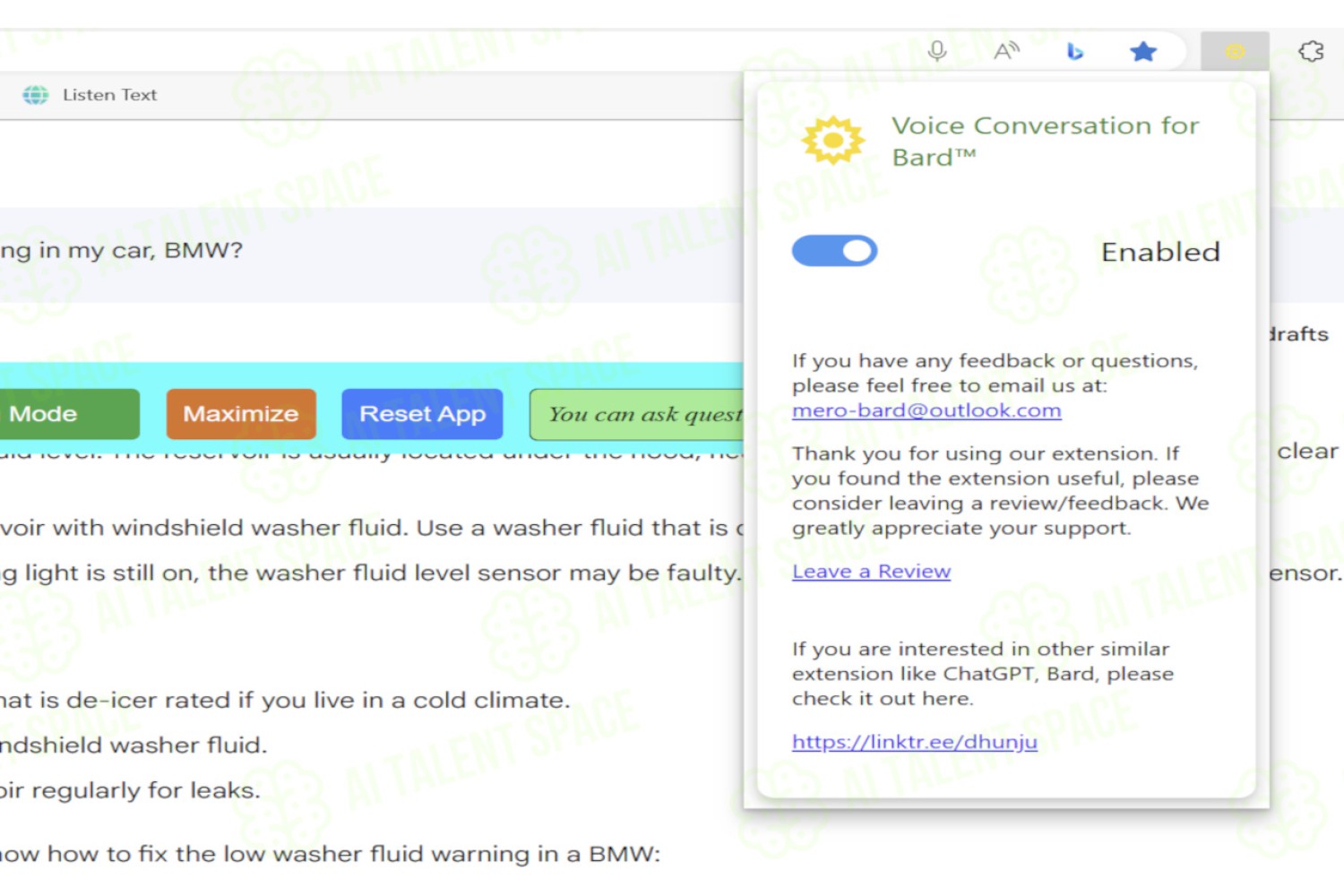Select the Listen Text bookmark label
The image size is (1344, 896).
click(x=109, y=95)
